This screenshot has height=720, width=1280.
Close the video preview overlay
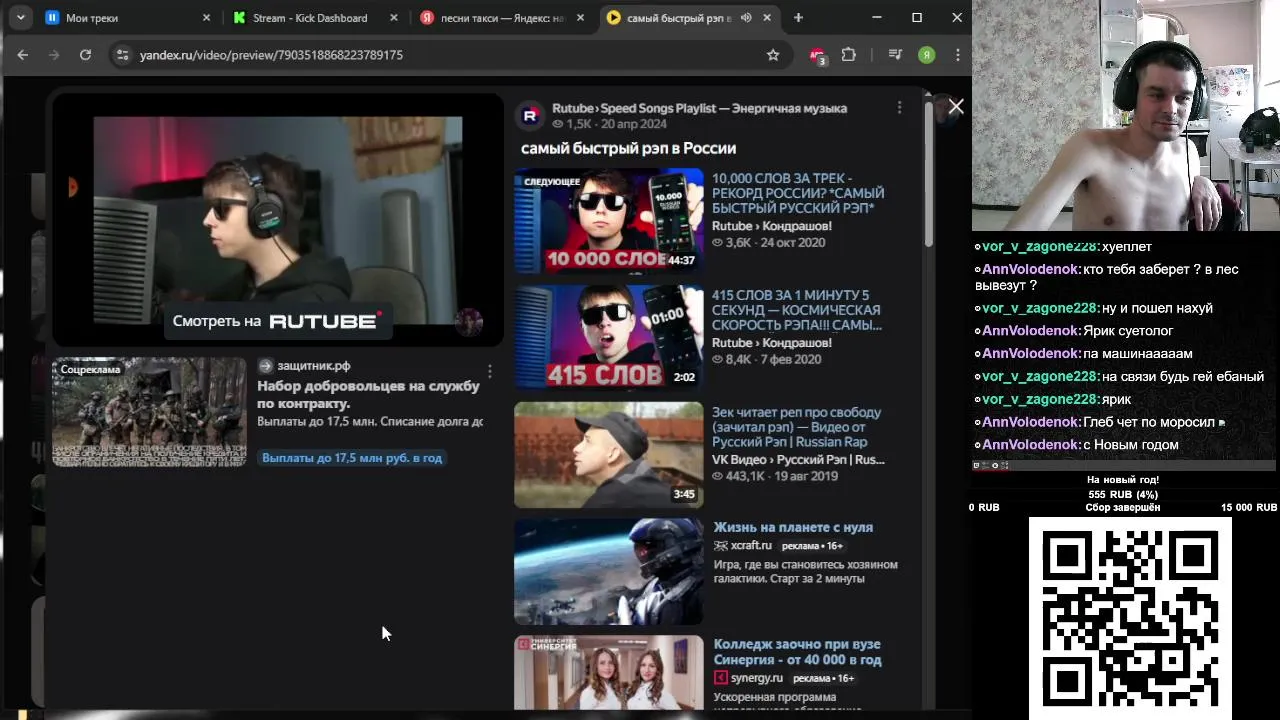pyautogui.click(x=956, y=107)
